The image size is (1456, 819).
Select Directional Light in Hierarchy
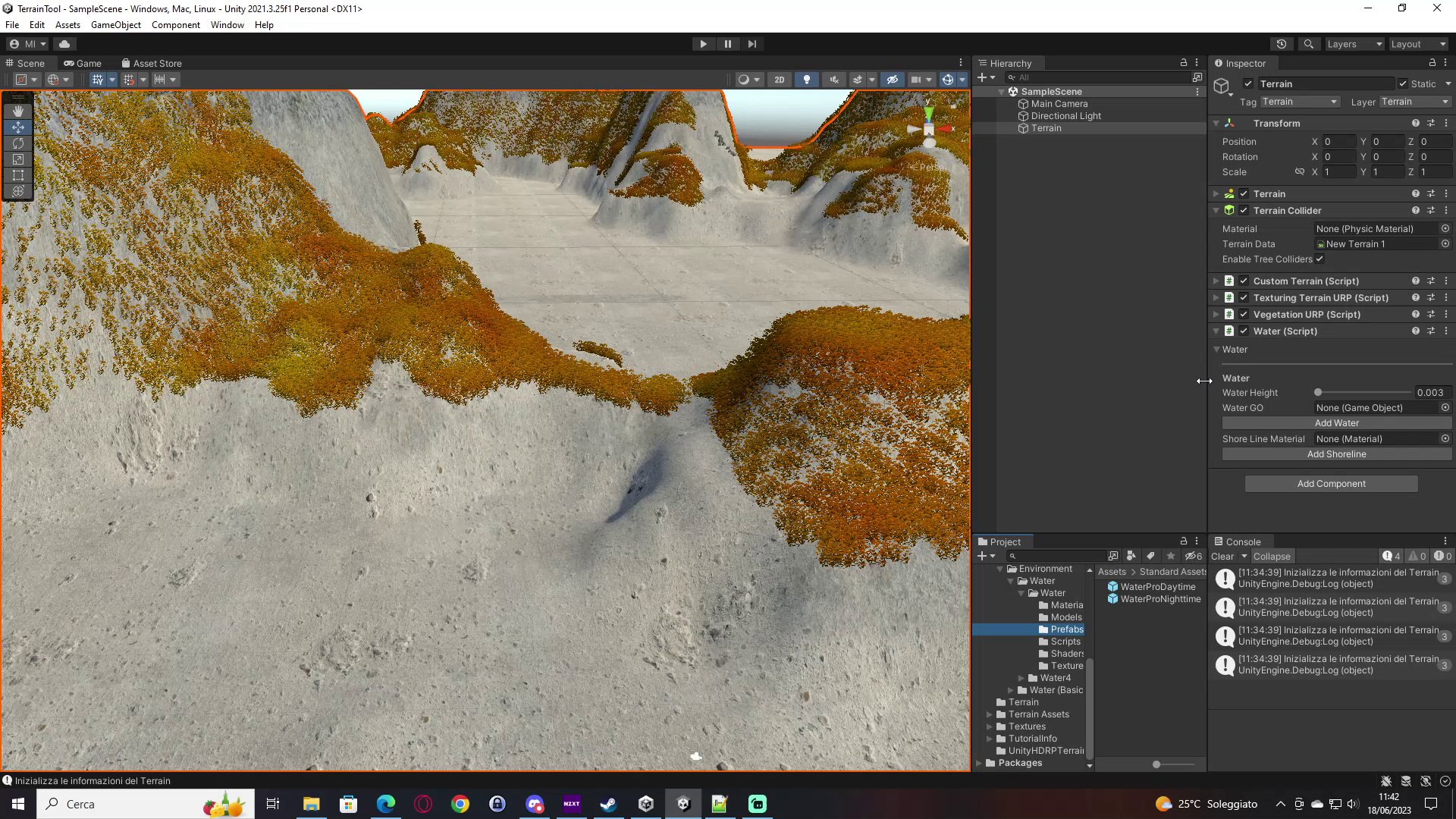tap(1065, 116)
